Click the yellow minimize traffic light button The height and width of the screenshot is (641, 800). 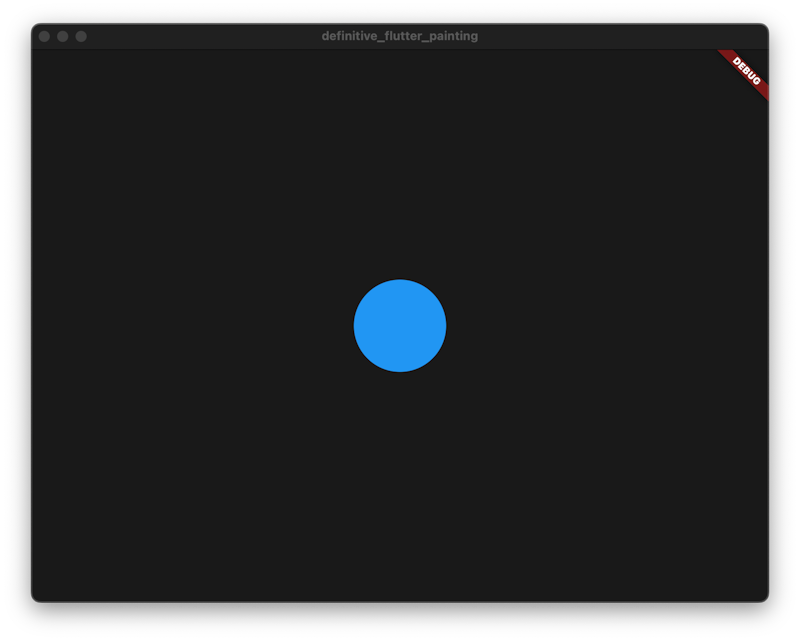pos(63,36)
